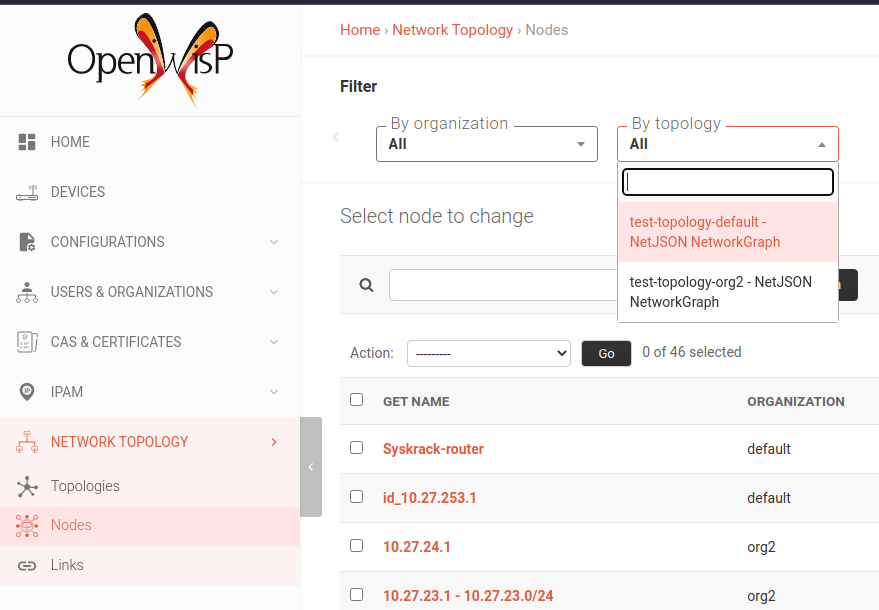Select the CAS & CERTIFICATES icon
This screenshot has width=879, height=610.
coord(27,341)
